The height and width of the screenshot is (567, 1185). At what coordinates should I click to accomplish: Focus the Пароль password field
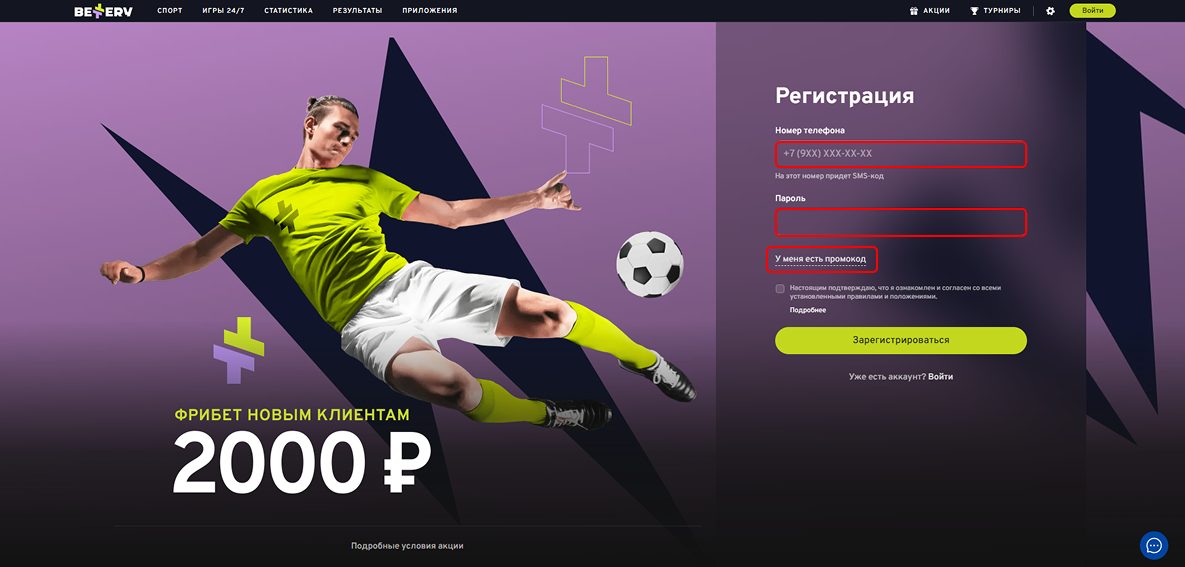pyautogui.click(x=901, y=222)
